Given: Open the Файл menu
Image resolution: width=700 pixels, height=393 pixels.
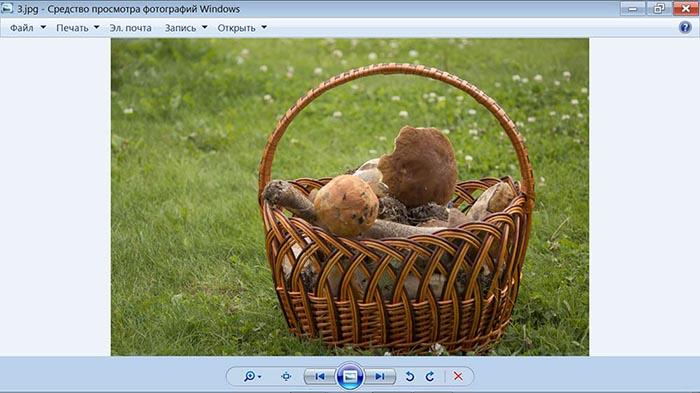Looking at the screenshot, I should 22,28.
